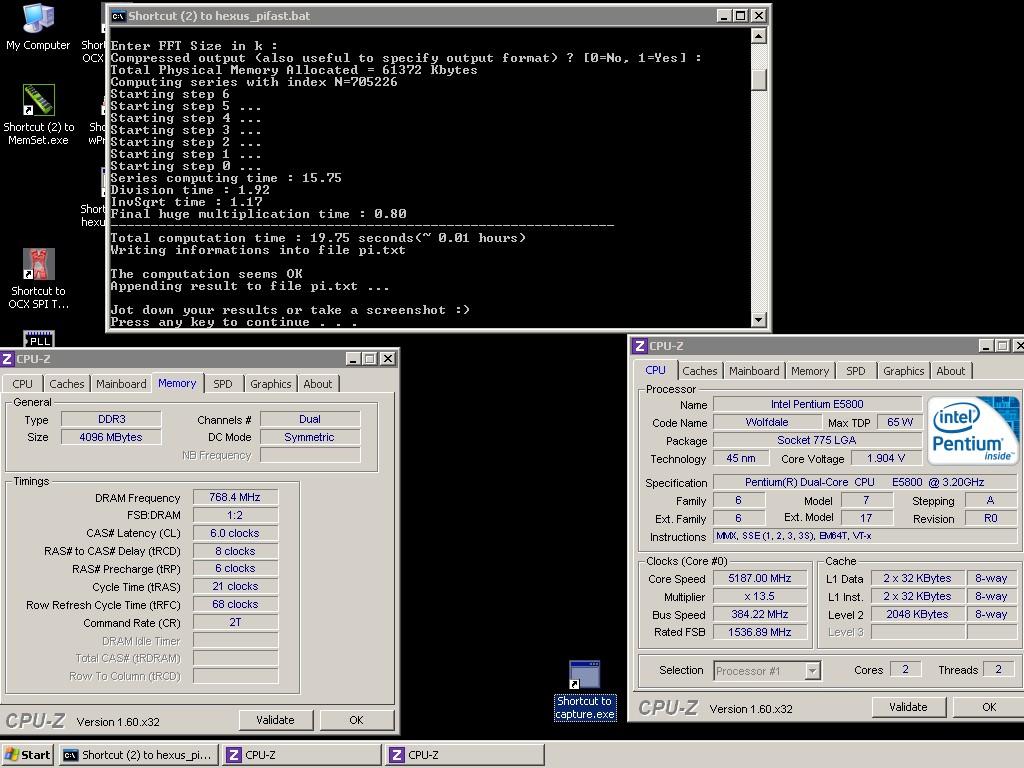
Task: Click OK in right CPU-Z window
Action: point(989,707)
